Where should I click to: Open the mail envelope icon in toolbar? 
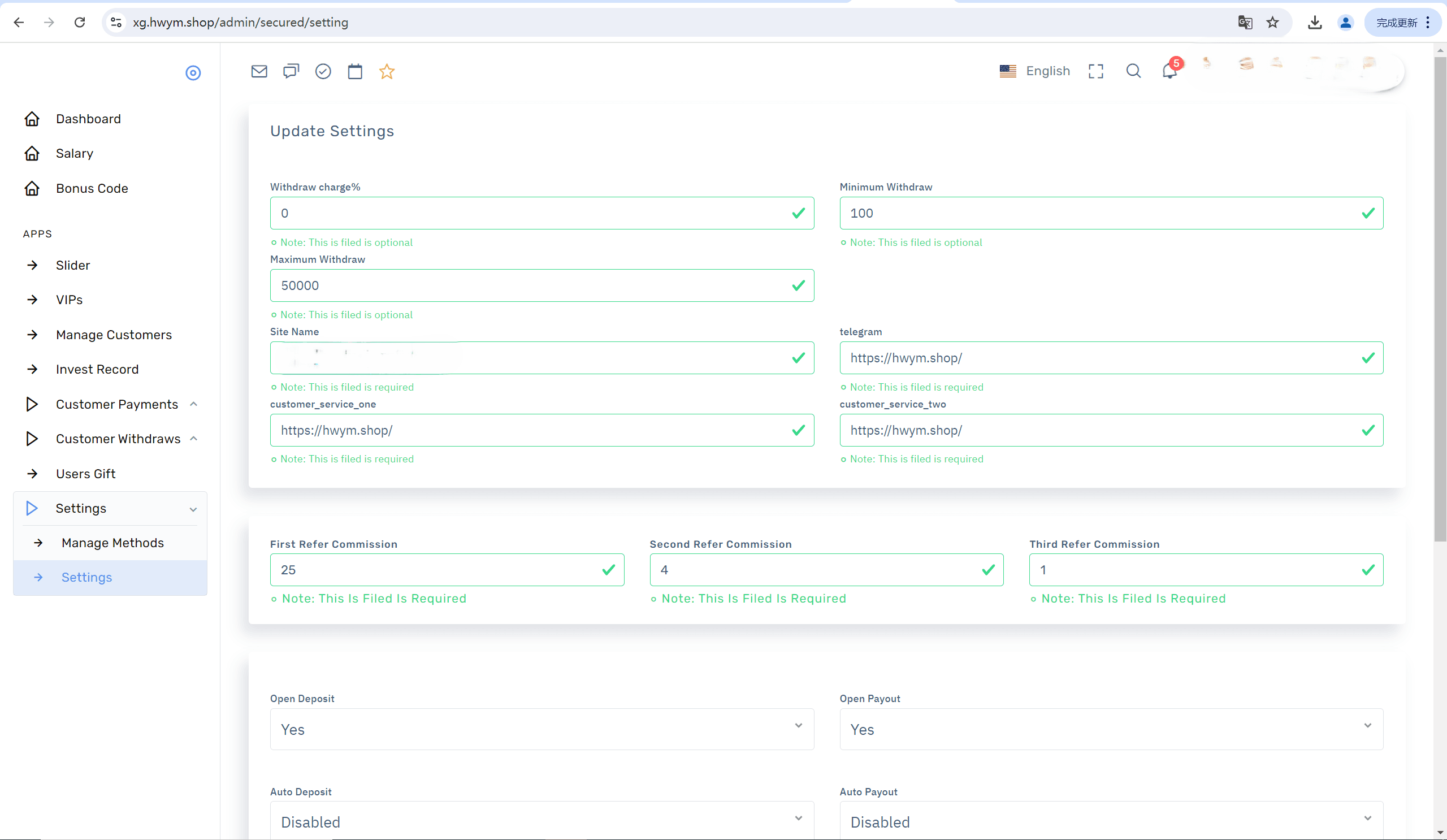(259, 71)
